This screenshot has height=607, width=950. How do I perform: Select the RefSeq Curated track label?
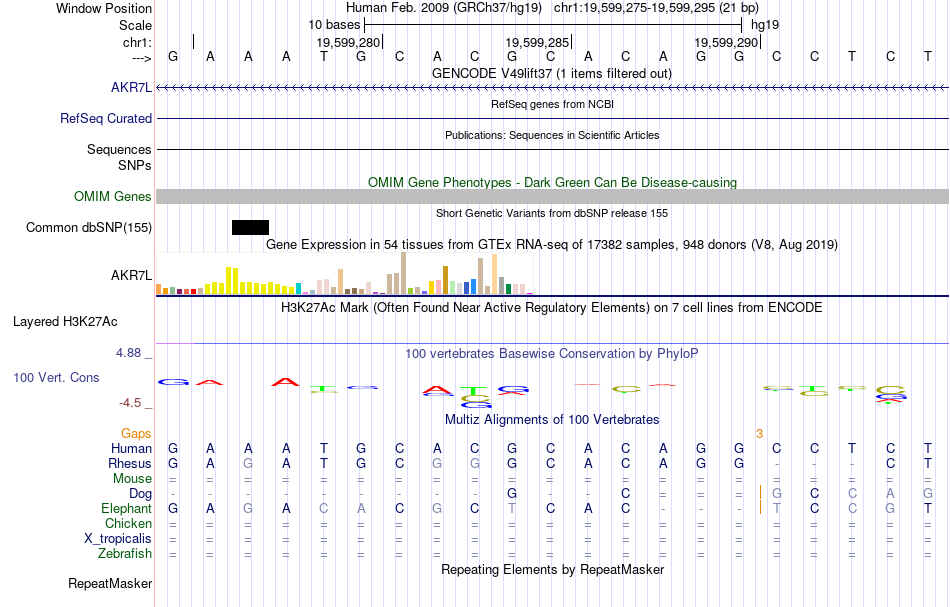click(x=105, y=119)
